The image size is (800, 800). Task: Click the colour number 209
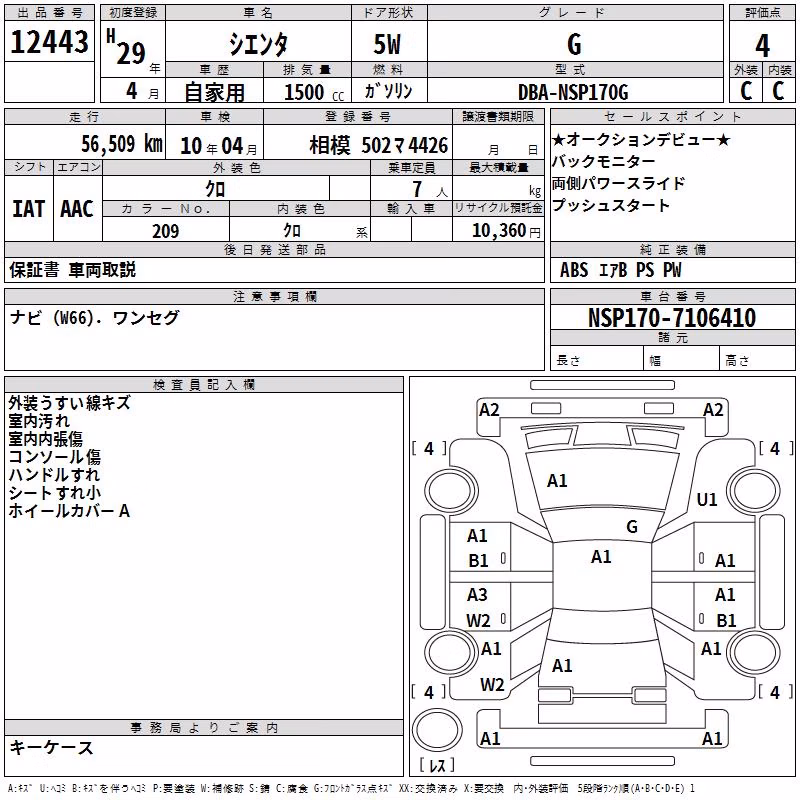pyautogui.click(x=166, y=231)
